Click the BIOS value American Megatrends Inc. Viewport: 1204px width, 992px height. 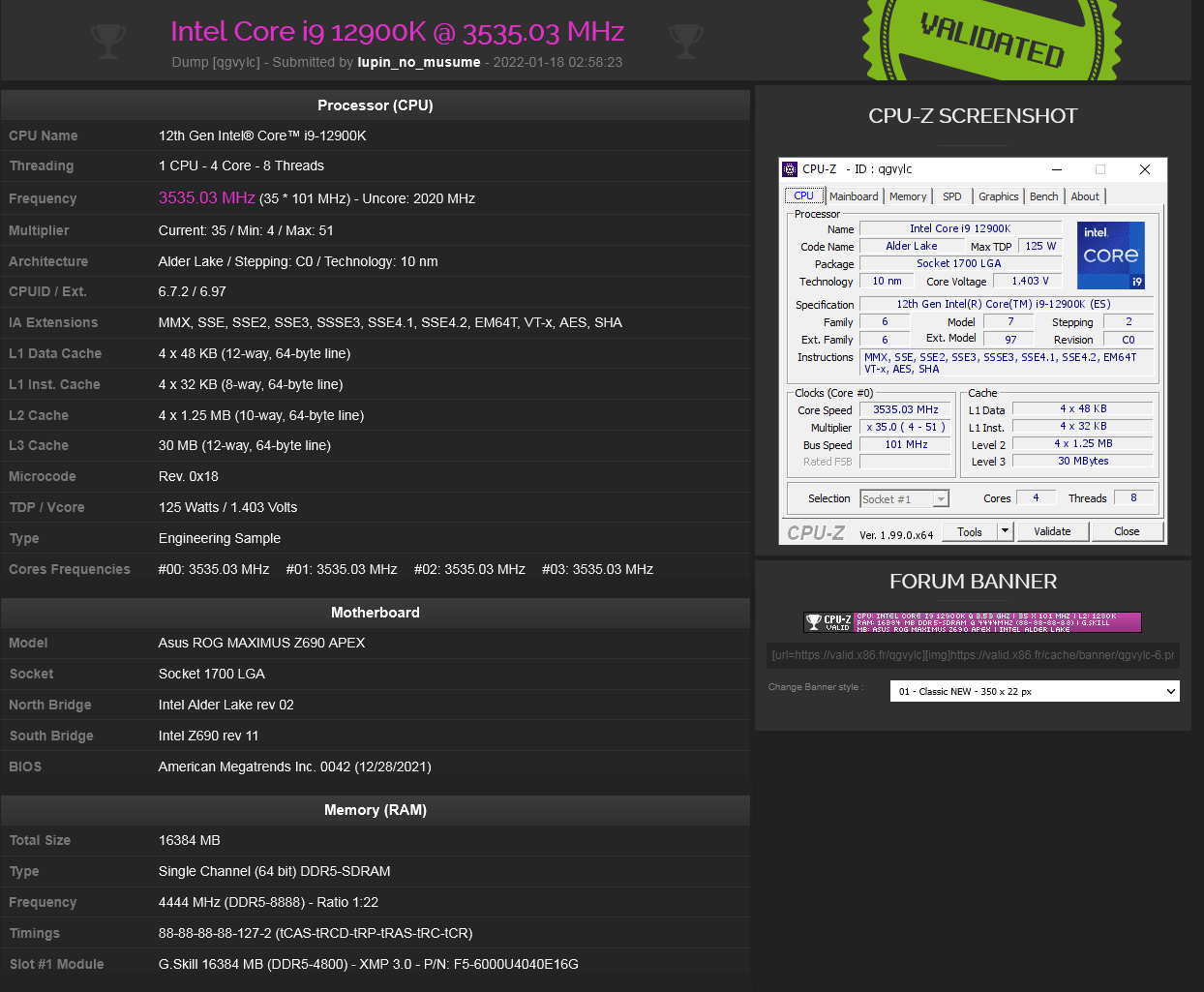coord(295,767)
